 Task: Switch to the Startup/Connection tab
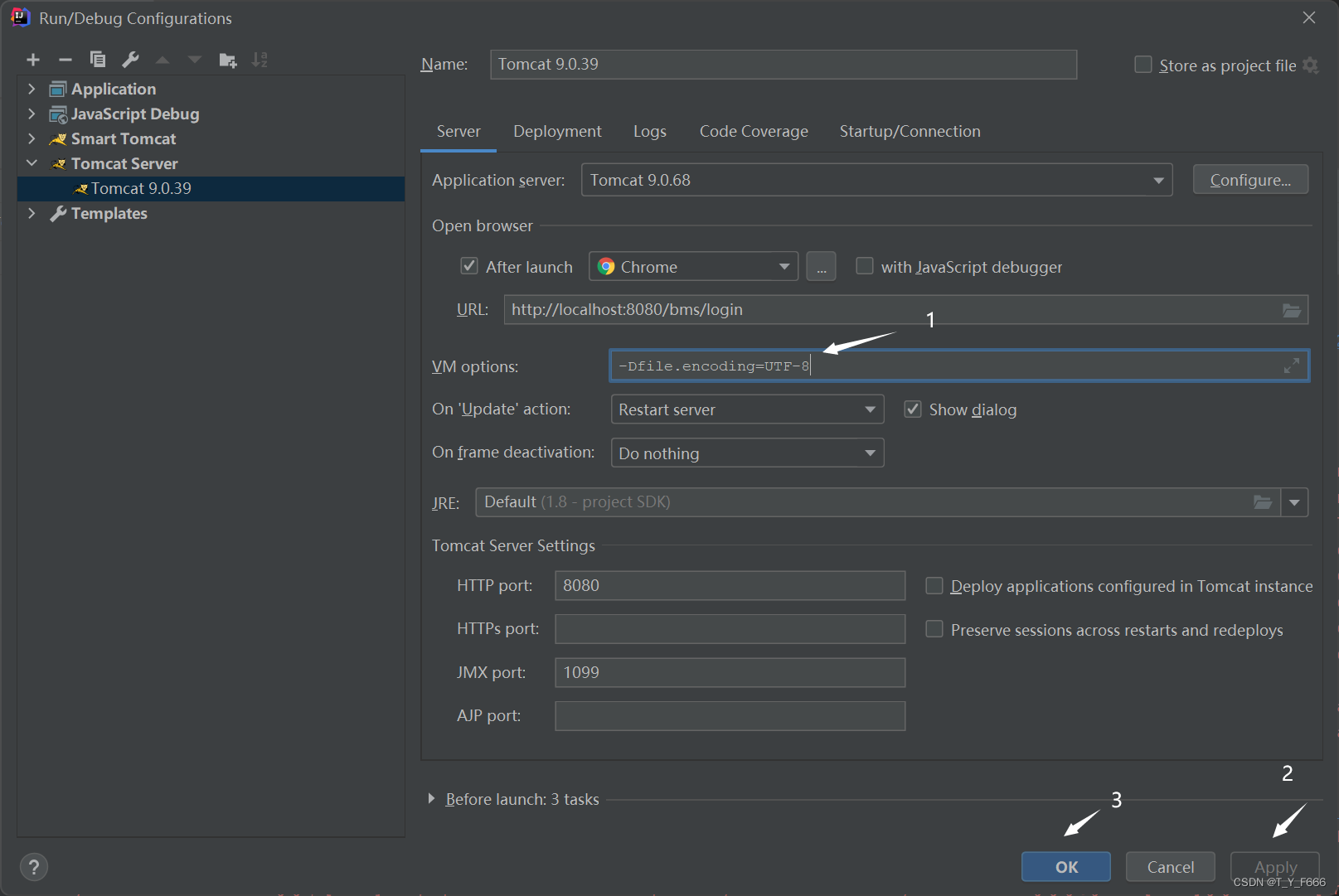click(x=910, y=131)
